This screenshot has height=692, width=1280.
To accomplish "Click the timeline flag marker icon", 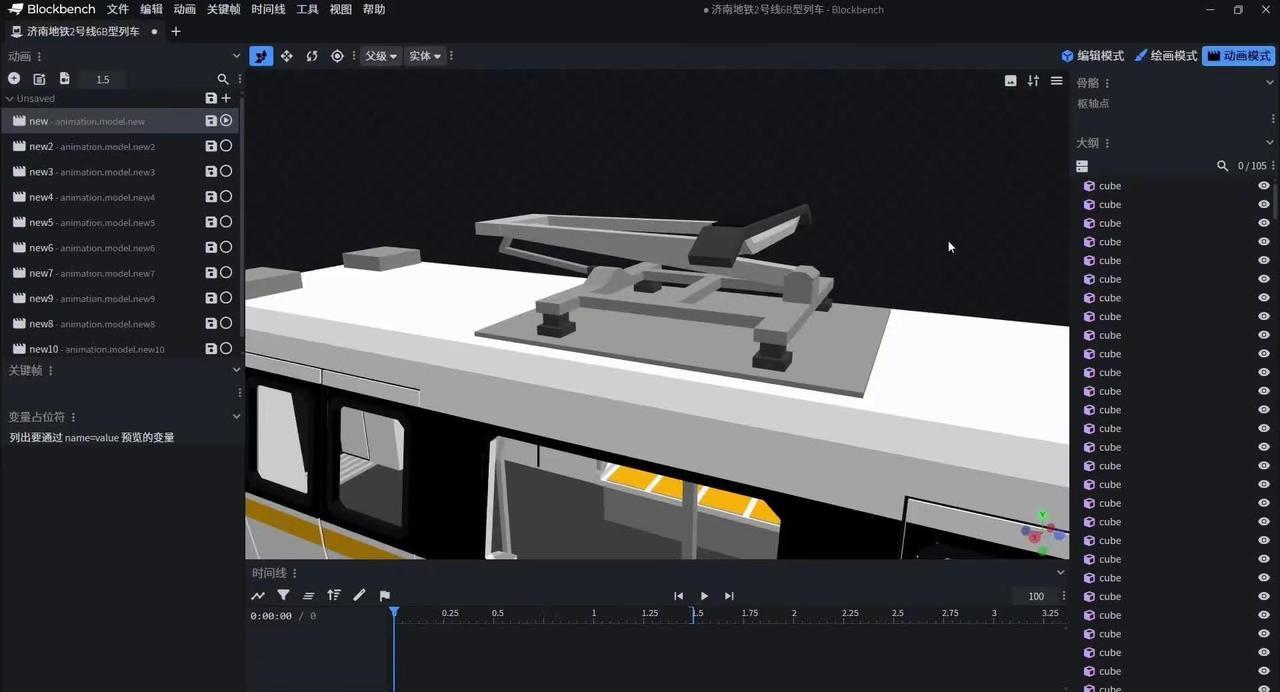I will point(384,595).
